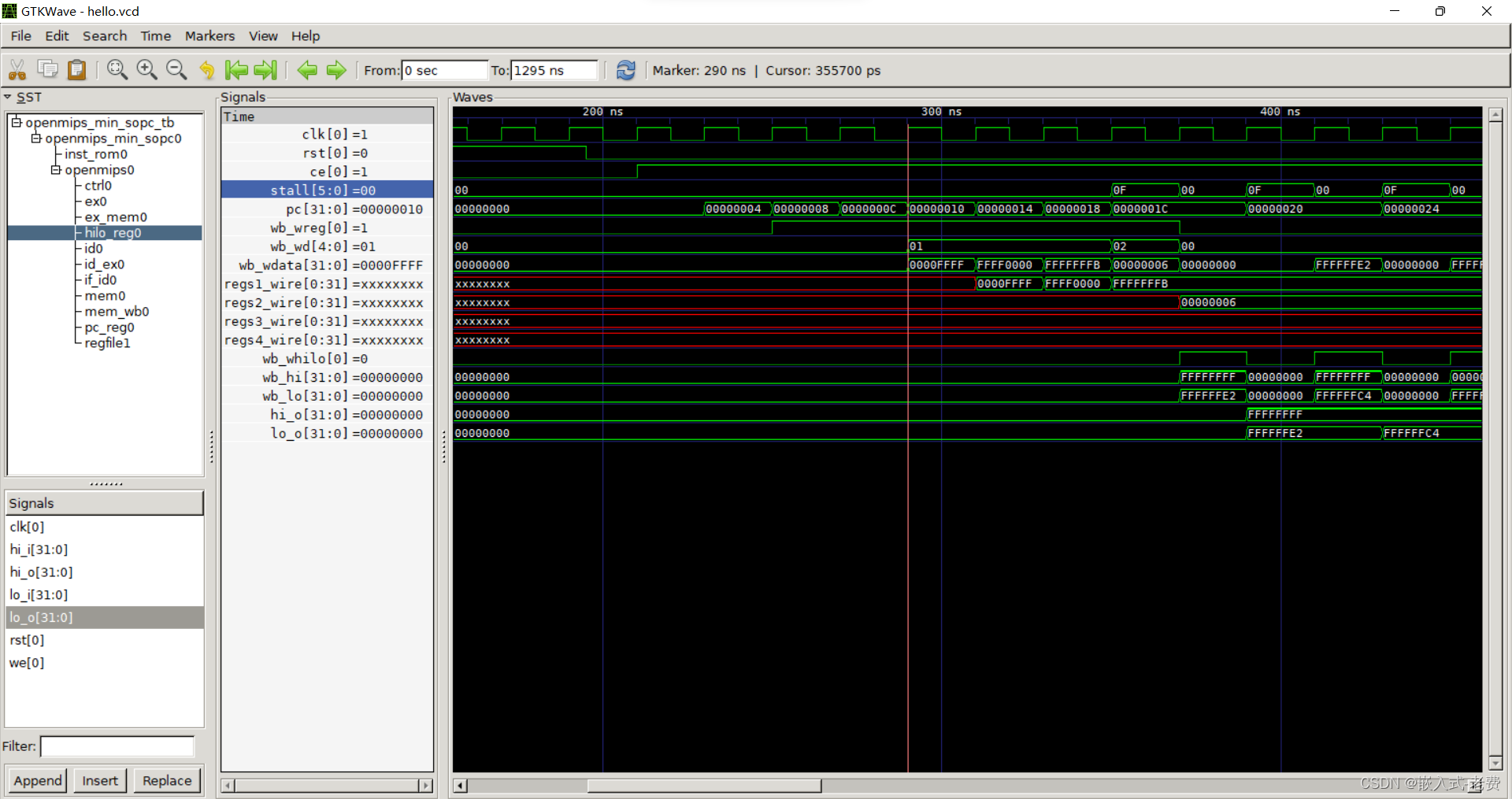
Task: Click the Paste traces clipboard icon
Action: pos(76,70)
